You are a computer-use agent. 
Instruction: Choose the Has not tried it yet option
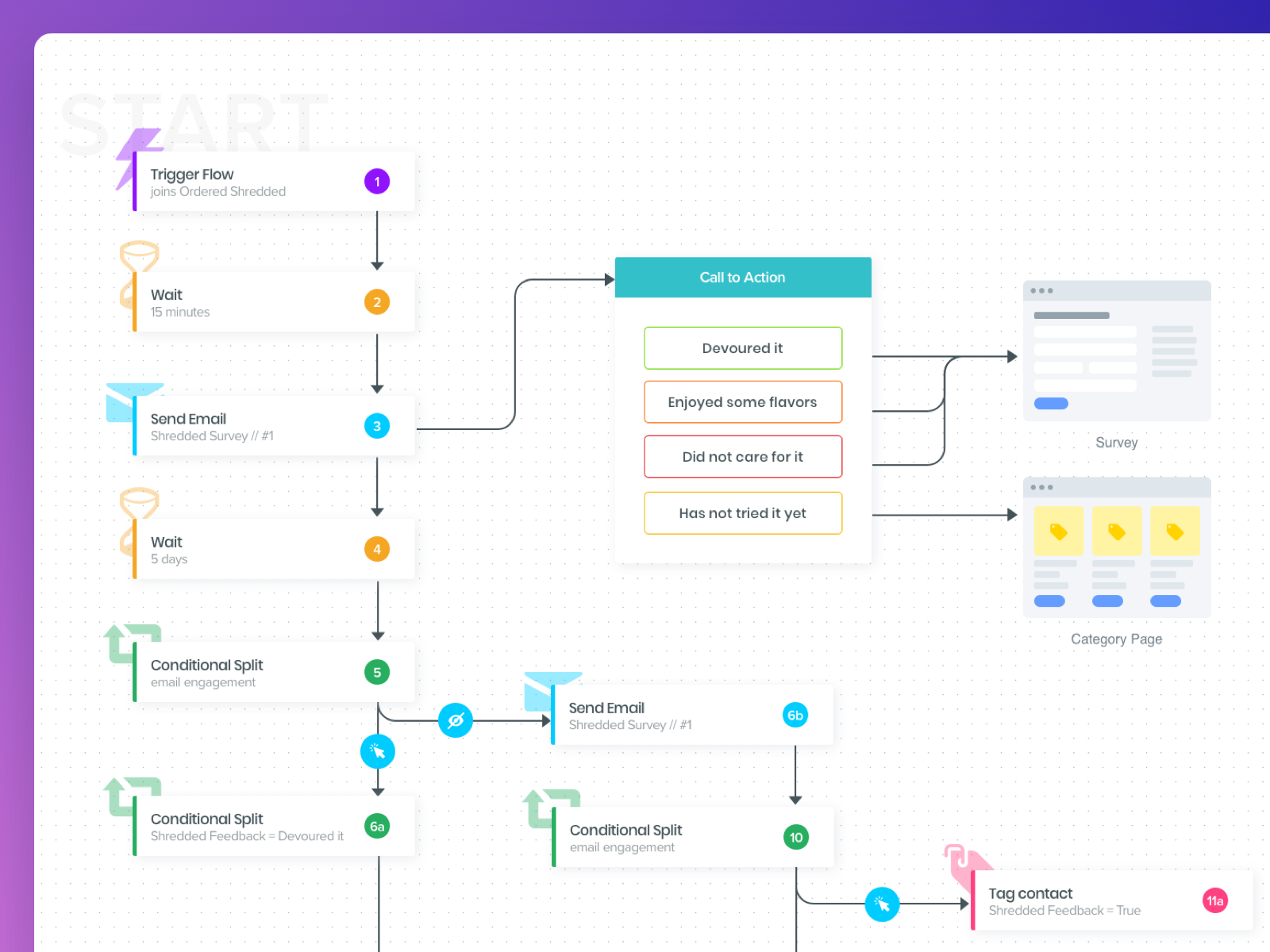point(743,513)
